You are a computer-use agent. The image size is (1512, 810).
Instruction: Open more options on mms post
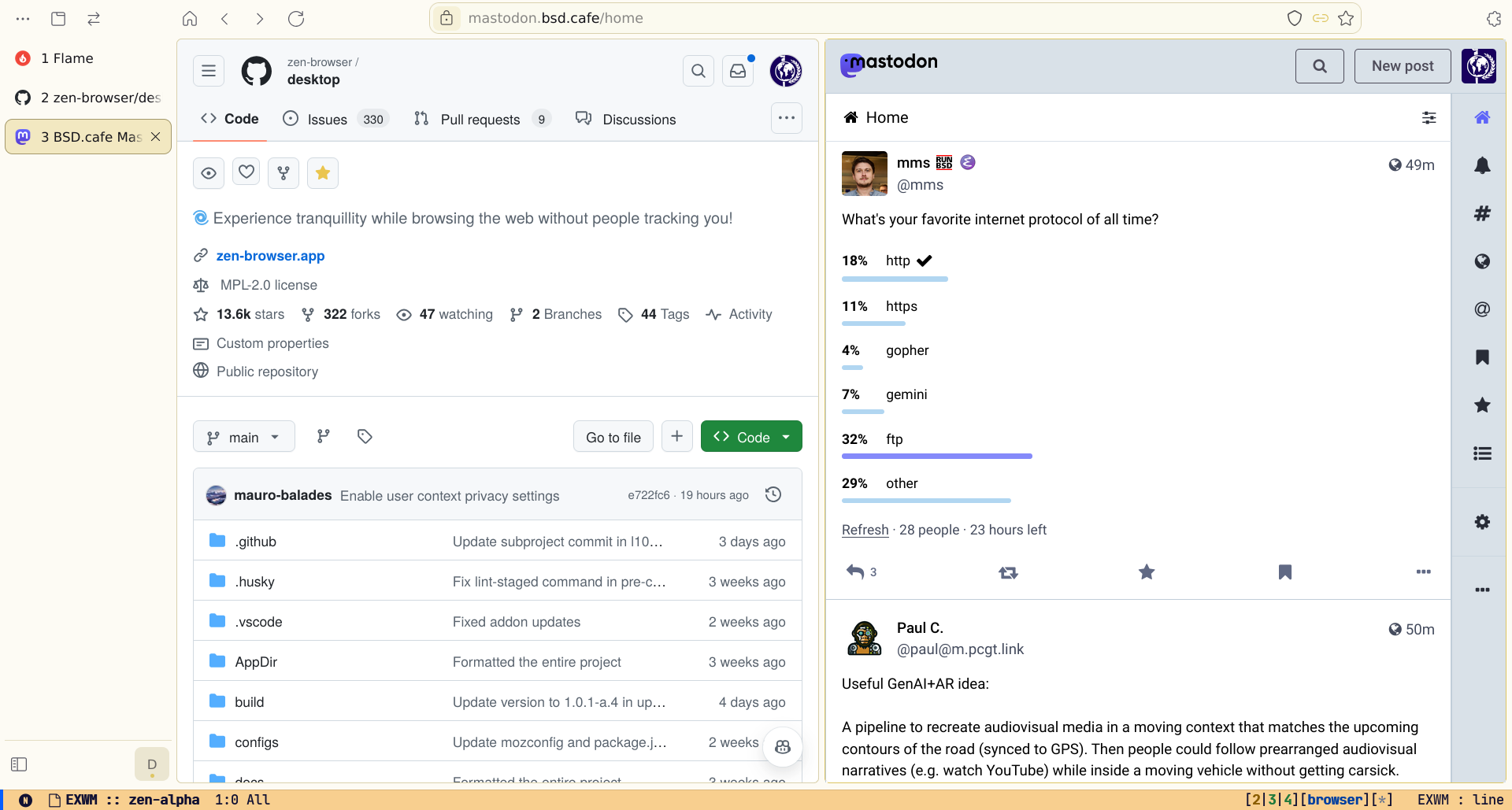1423,572
